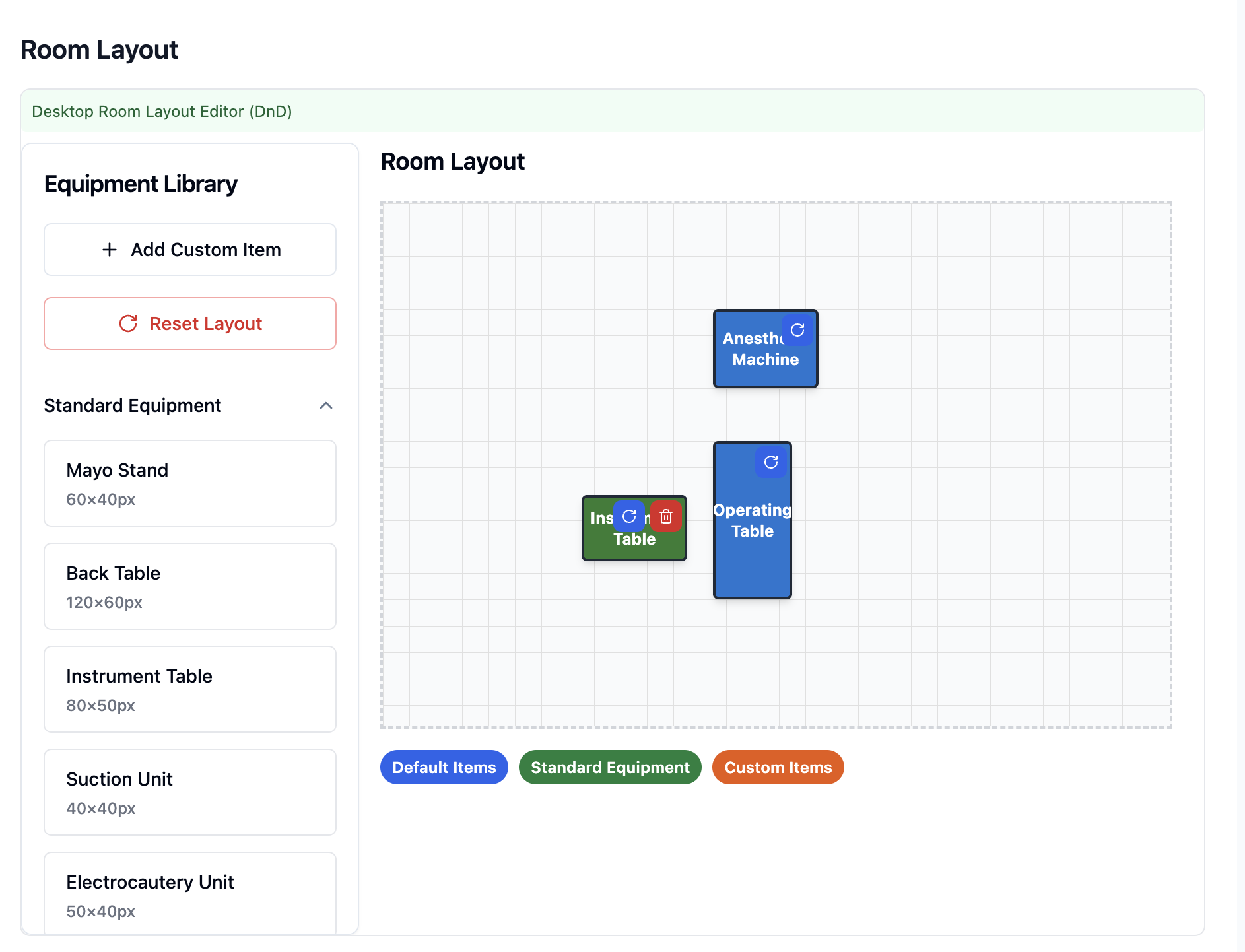Click the Standard Equipment section header

pyautogui.click(x=132, y=405)
